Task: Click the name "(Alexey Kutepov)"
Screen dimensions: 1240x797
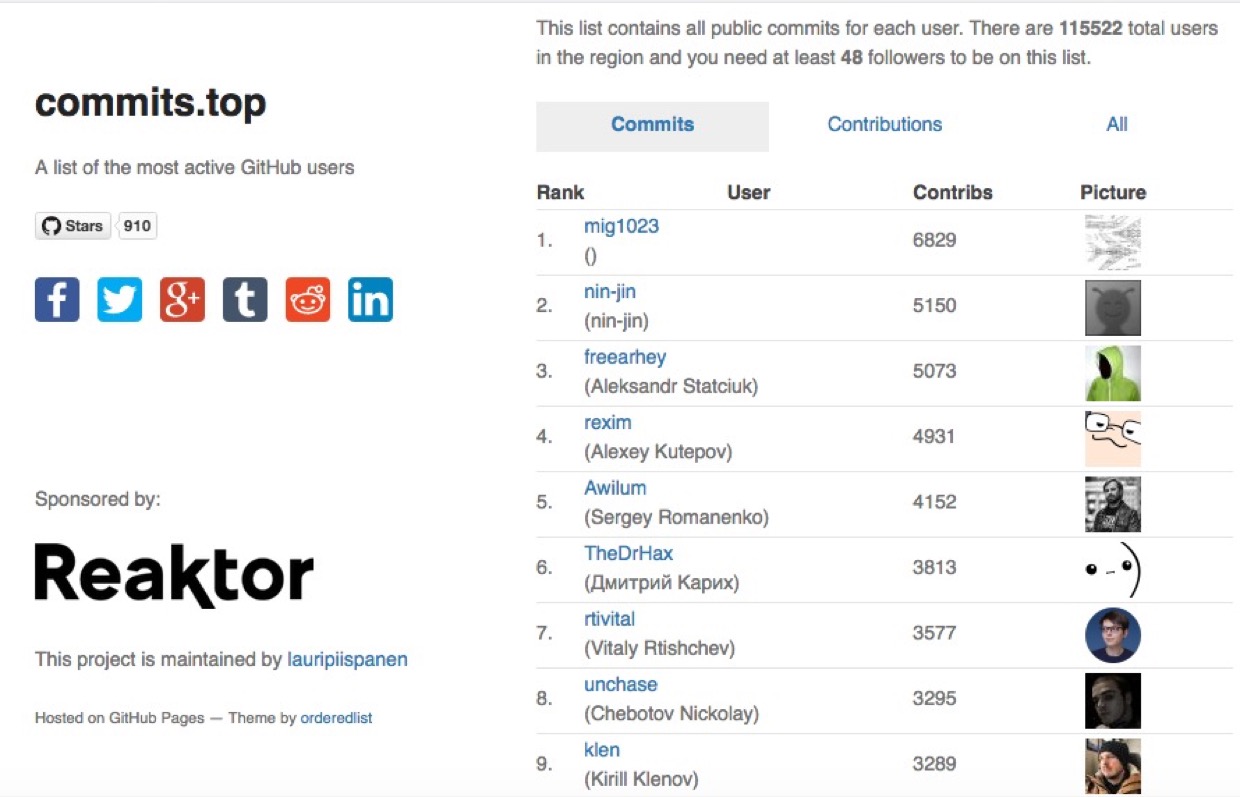Action: (x=658, y=452)
